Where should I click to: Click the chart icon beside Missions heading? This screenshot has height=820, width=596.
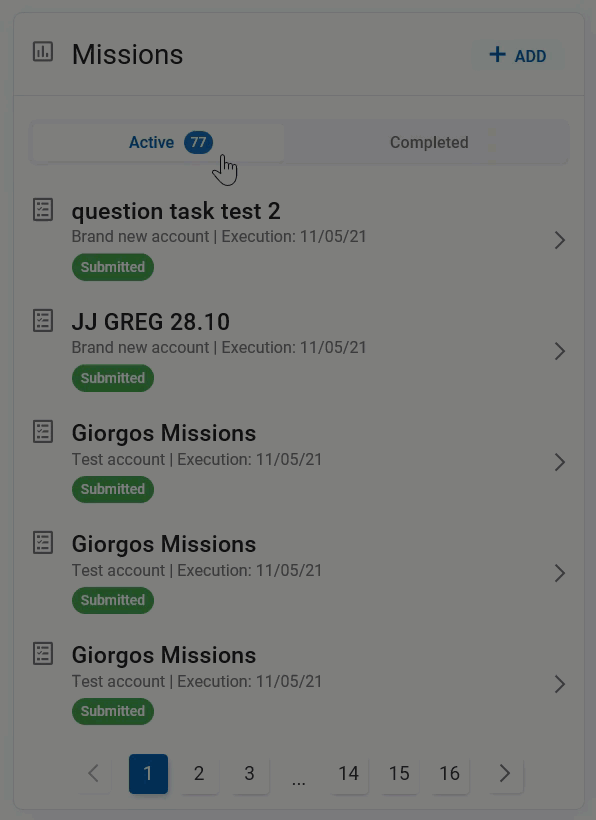(43, 52)
